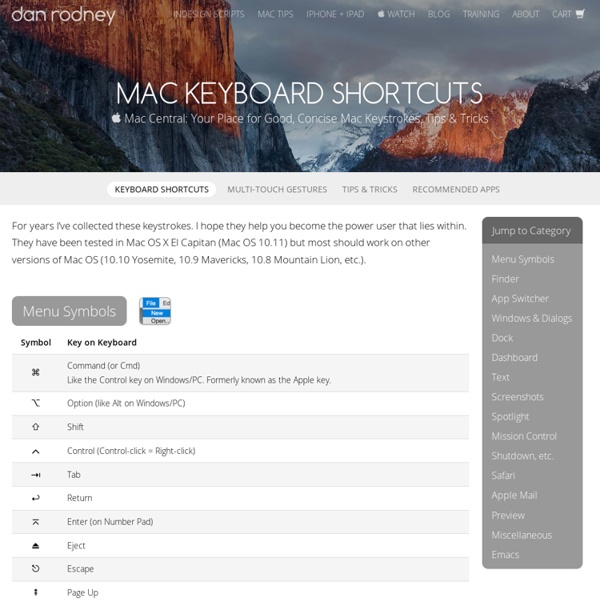The height and width of the screenshot is (600, 600).
Task: Click the 'Symbol' column header
Action: click(x=36, y=342)
